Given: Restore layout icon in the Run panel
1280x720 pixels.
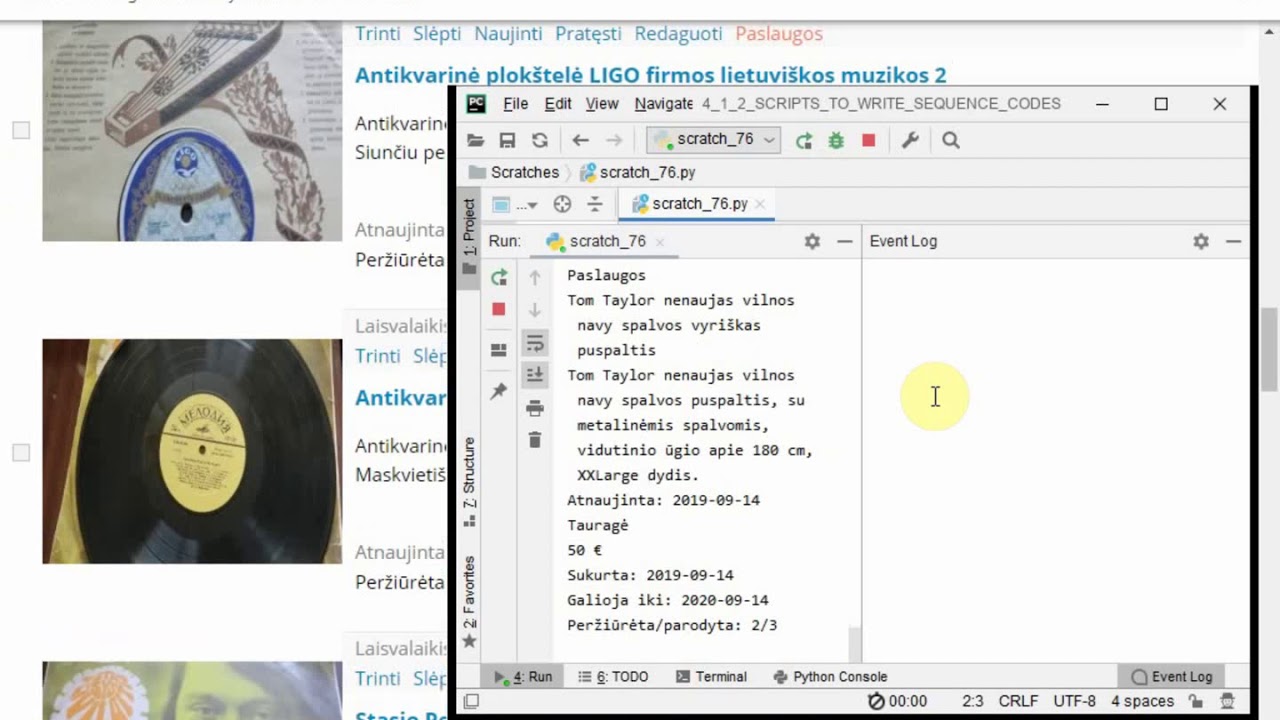Looking at the screenshot, I should pyautogui.click(x=499, y=350).
